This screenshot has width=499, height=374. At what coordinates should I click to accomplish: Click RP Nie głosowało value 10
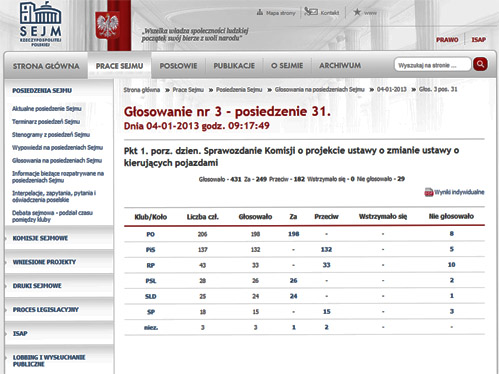tap(452, 265)
